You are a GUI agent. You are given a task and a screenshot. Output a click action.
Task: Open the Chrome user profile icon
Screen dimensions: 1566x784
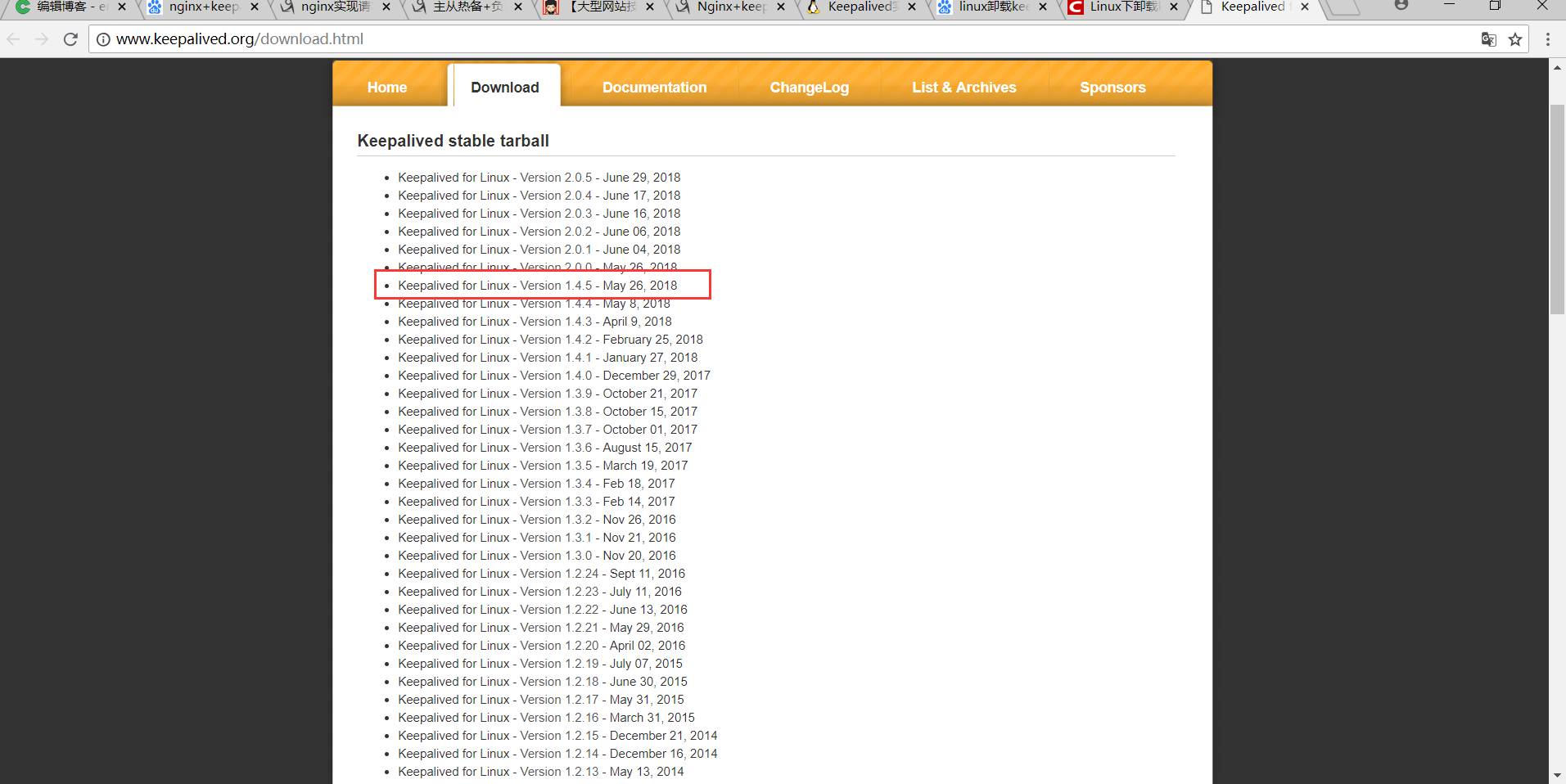[1401, 5]
